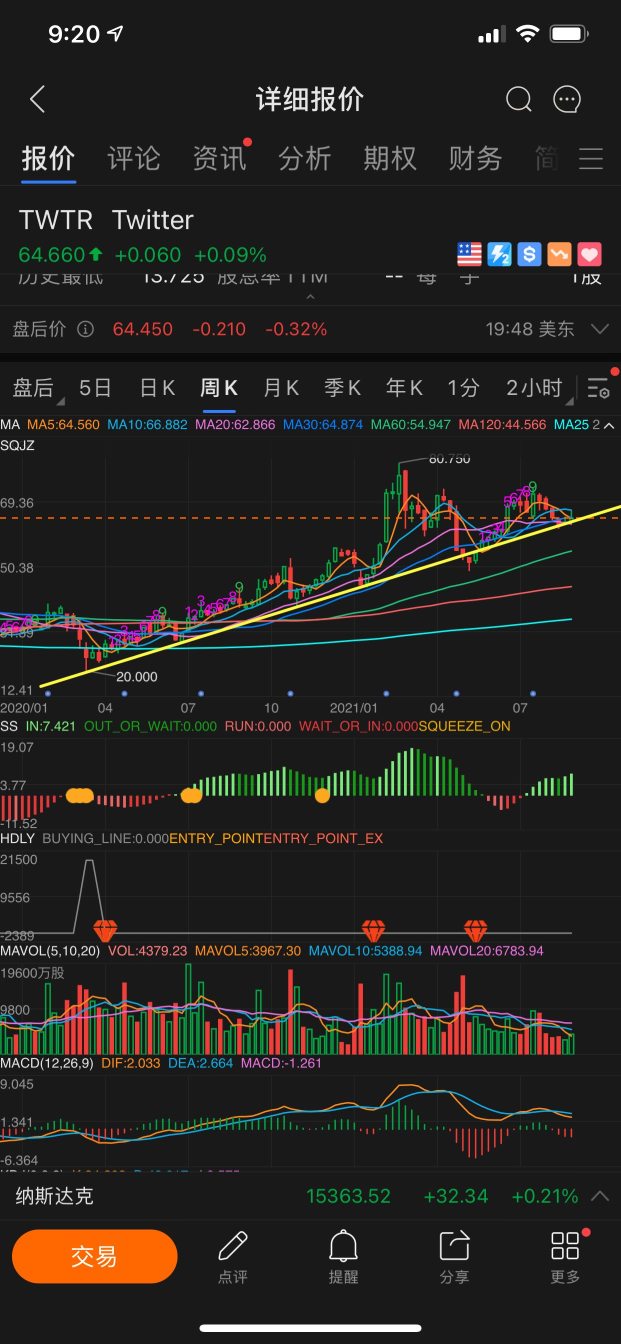Image resolution: width=621 pixels, height=1344 pixels.
Task: Select the 5日 chart period
Action: [95, 388]
